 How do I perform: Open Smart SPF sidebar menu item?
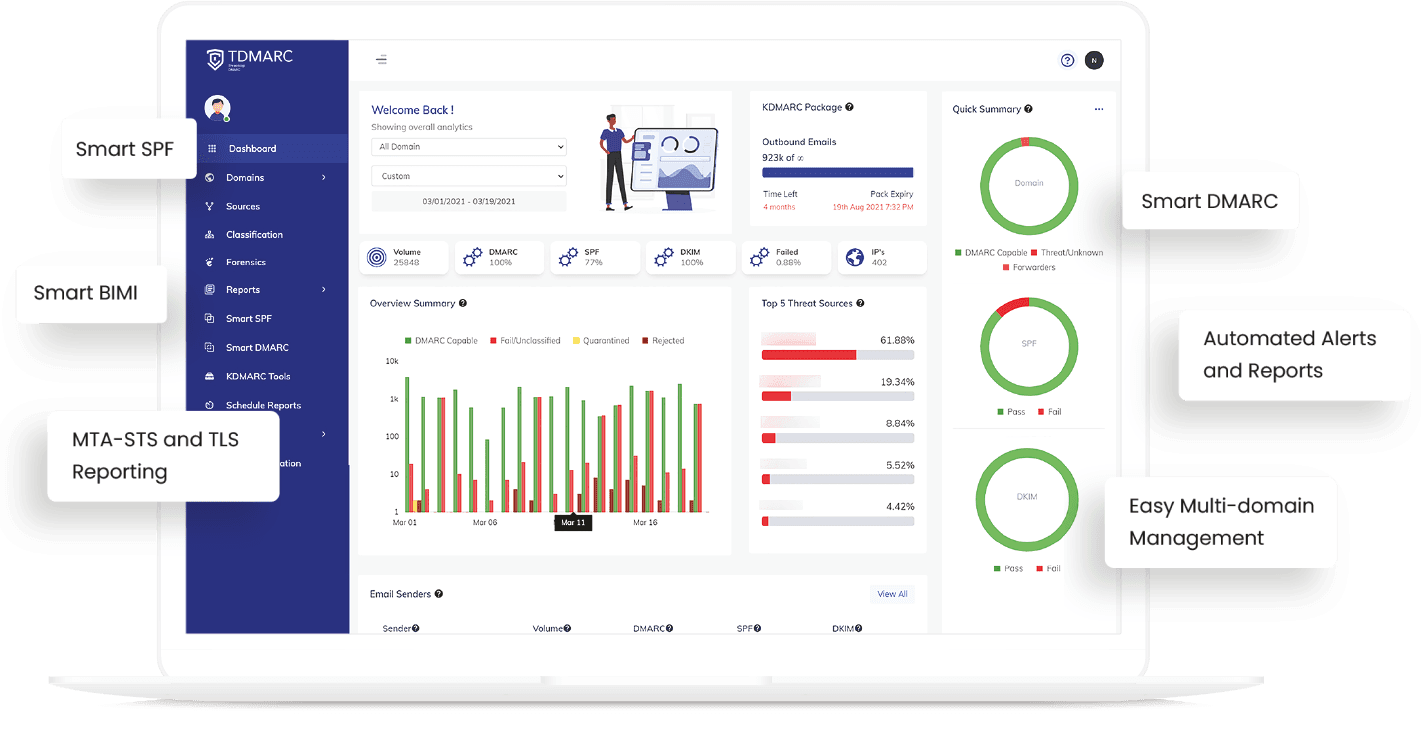[x=249, y=318]
